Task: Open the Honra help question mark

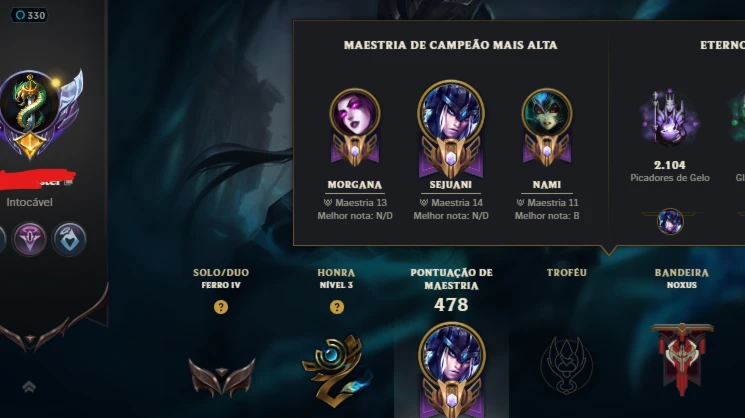Action: click(337, 307)
